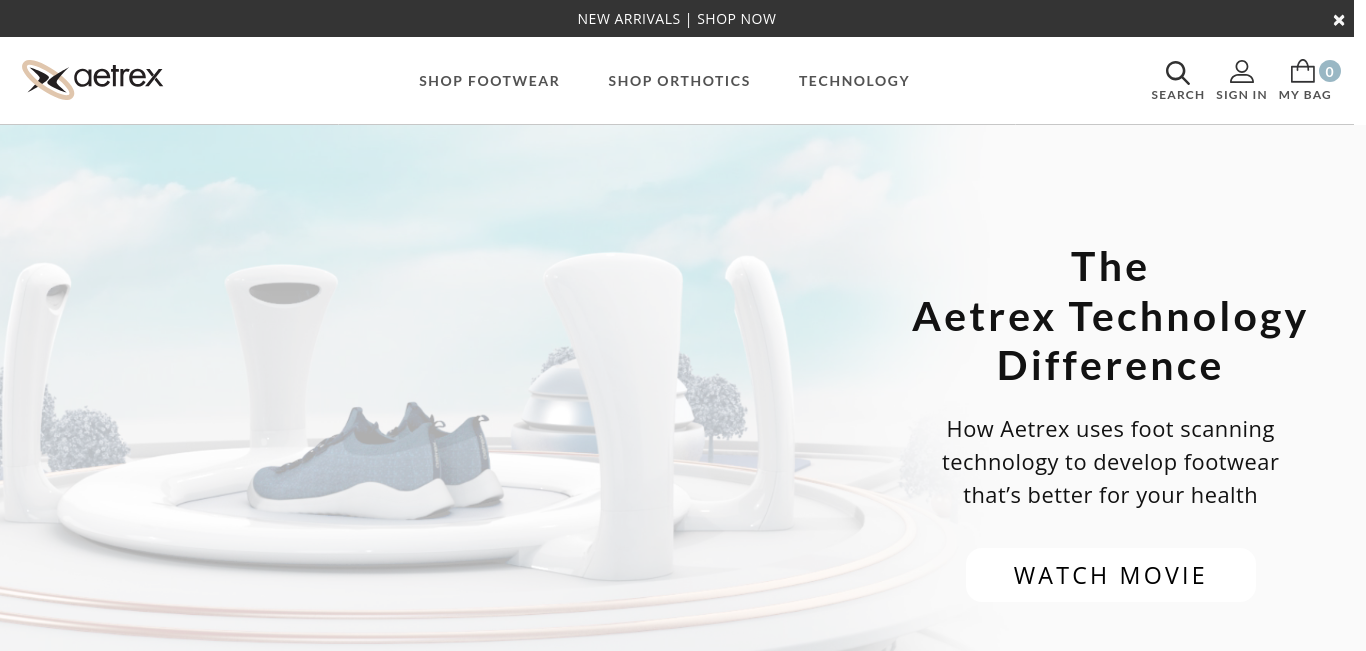The width and height of the screenshot is (1366, 651).
Task: Dismiss the announcement banner with X
Action: (x=1339, y=20)
